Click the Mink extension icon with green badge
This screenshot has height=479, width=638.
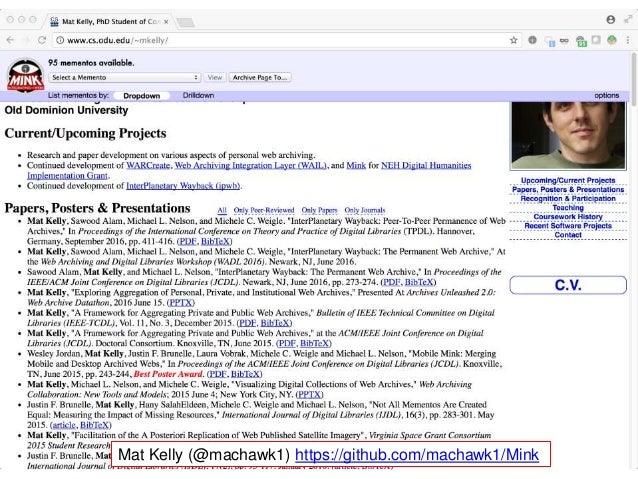click(581, 41)
